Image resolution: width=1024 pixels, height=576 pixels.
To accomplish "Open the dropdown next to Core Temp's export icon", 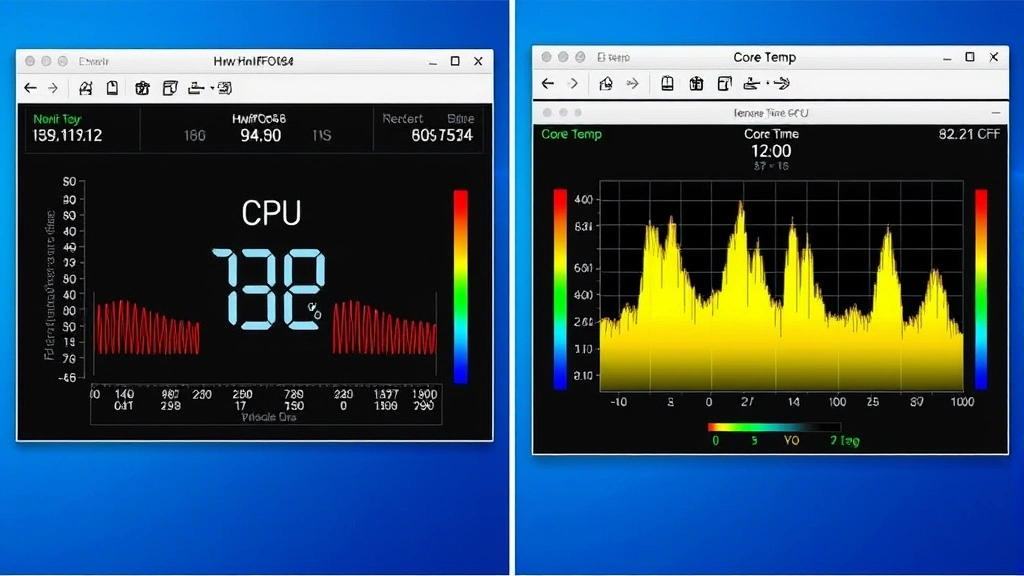I will pos(767,84).
